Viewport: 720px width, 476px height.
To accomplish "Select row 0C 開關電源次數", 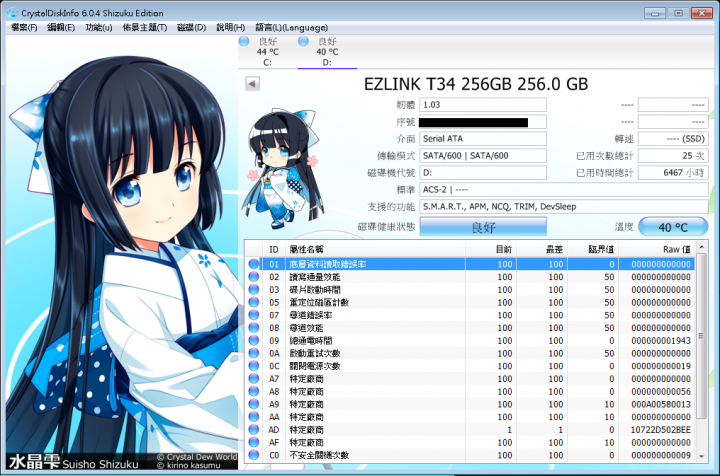I will coord(470,366).
